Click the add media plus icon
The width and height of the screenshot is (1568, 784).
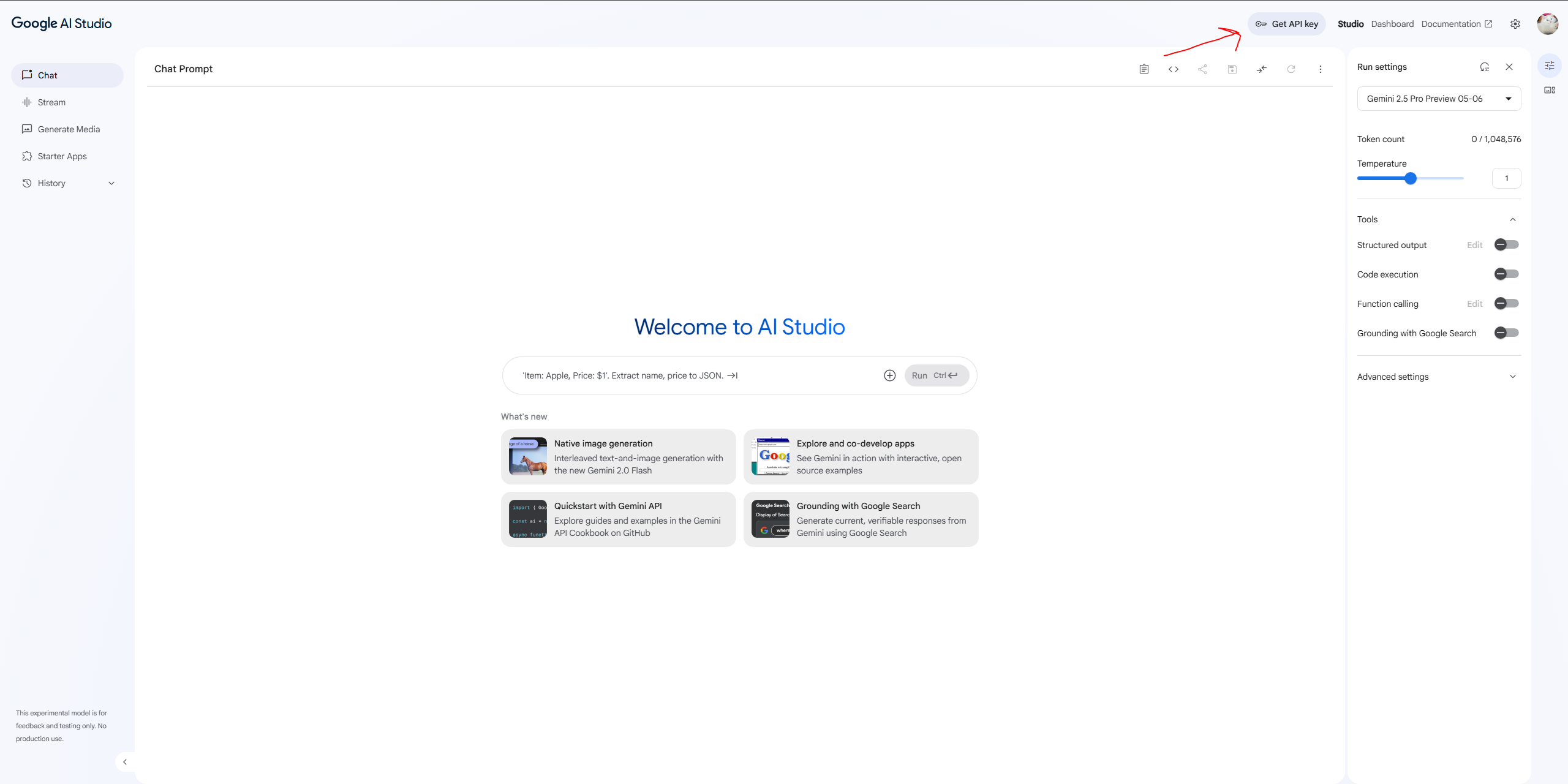tap(890, 375)
